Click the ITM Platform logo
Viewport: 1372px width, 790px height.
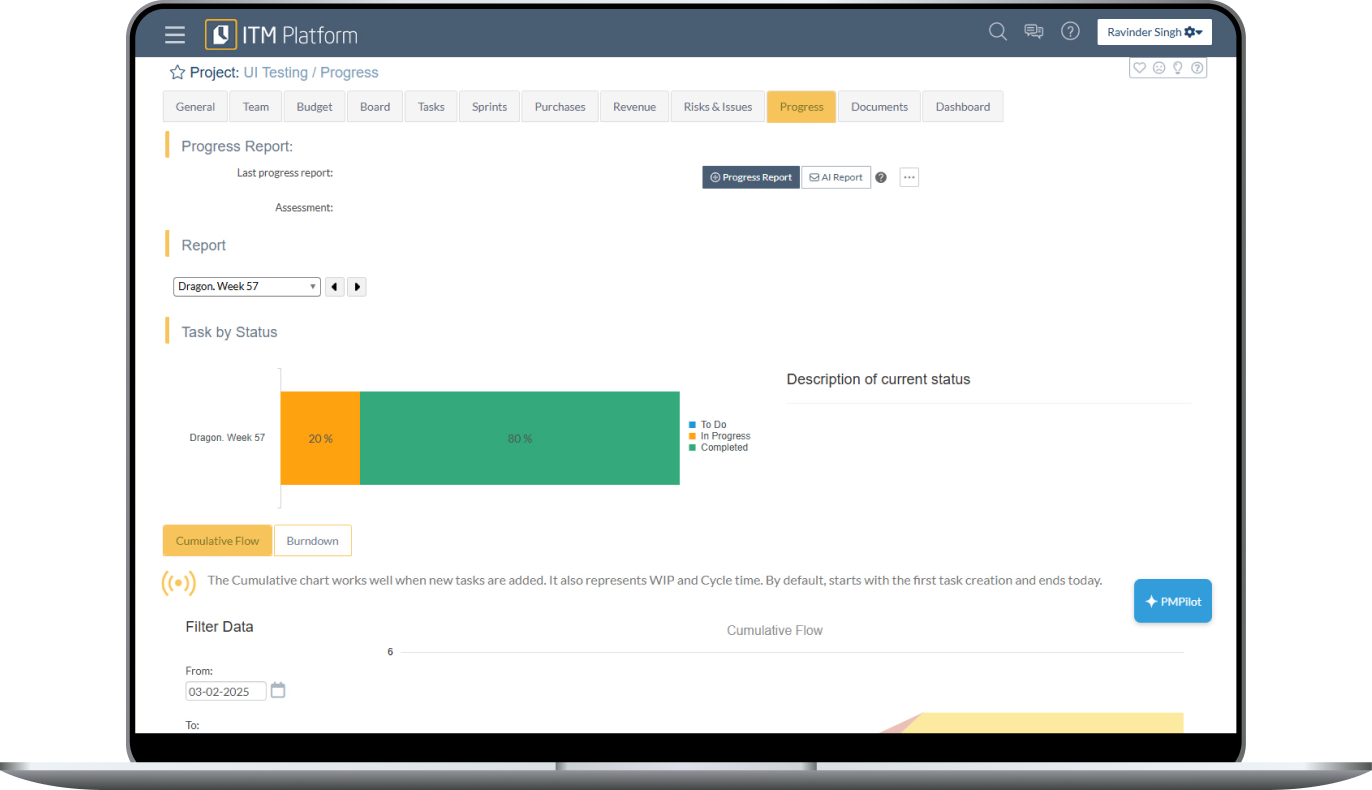pyautogui.click(x=281, y=35)
